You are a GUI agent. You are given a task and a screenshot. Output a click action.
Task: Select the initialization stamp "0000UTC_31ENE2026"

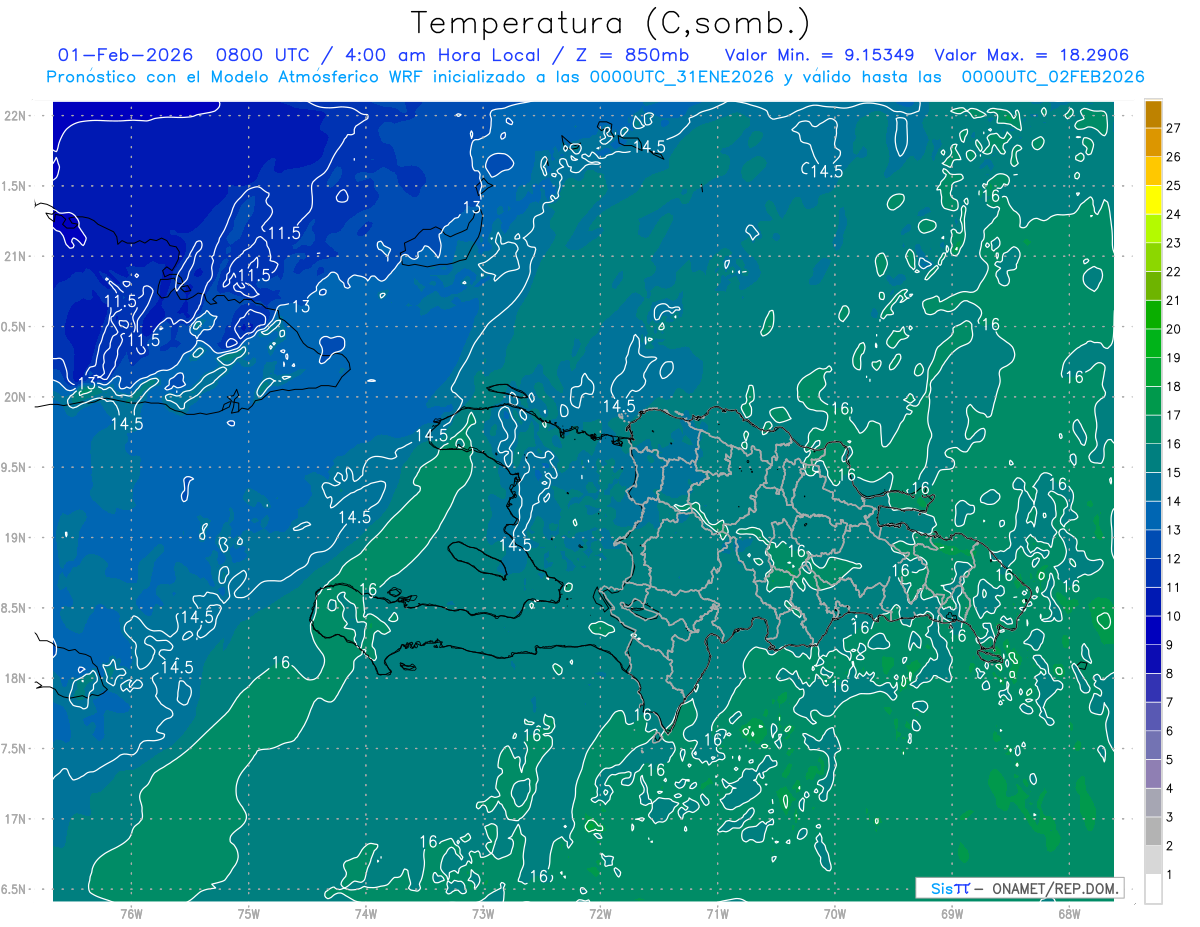point(682,77)
